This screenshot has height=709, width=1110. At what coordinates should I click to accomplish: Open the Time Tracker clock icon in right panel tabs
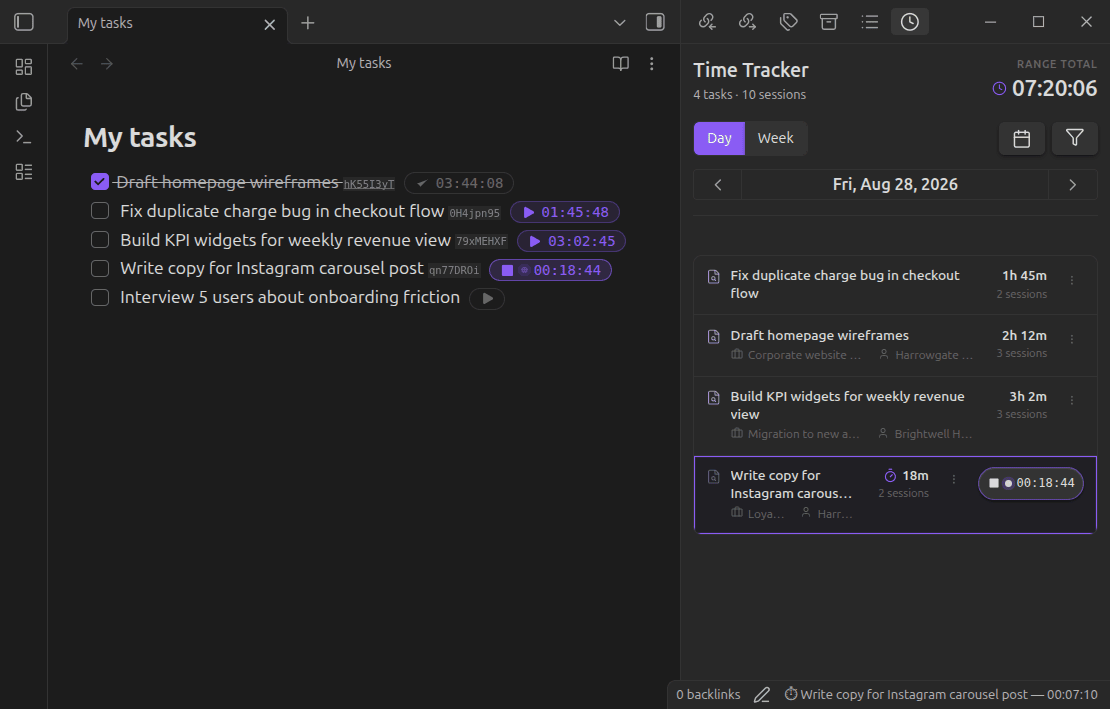[x=910, y=22]
